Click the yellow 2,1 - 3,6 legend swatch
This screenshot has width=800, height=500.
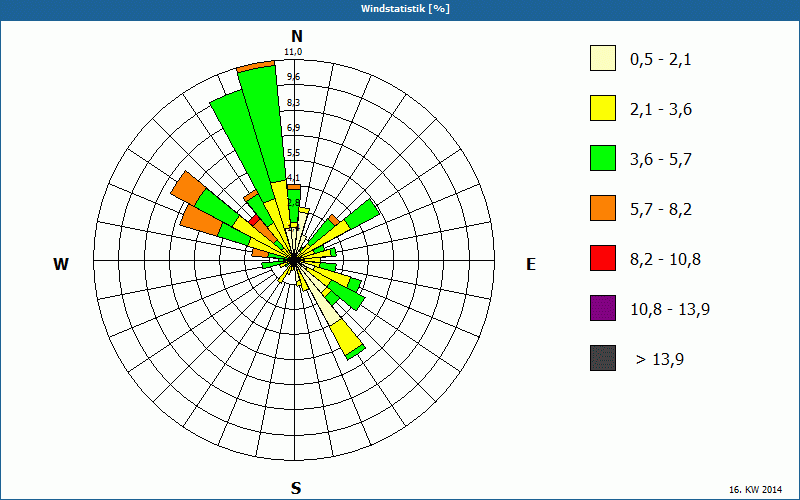[x=603, y=108]
